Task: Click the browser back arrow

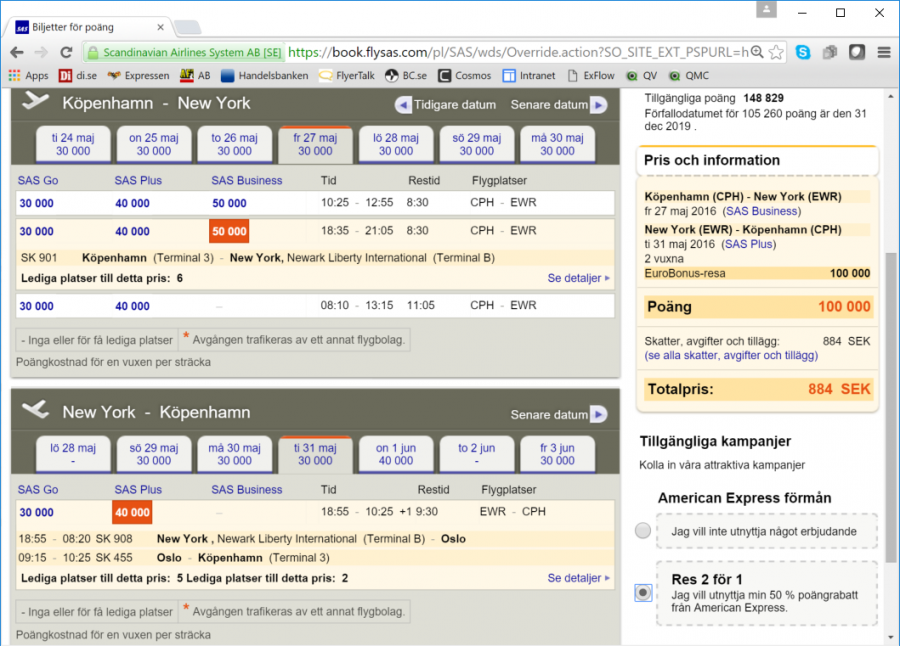Action: point(17,52)
